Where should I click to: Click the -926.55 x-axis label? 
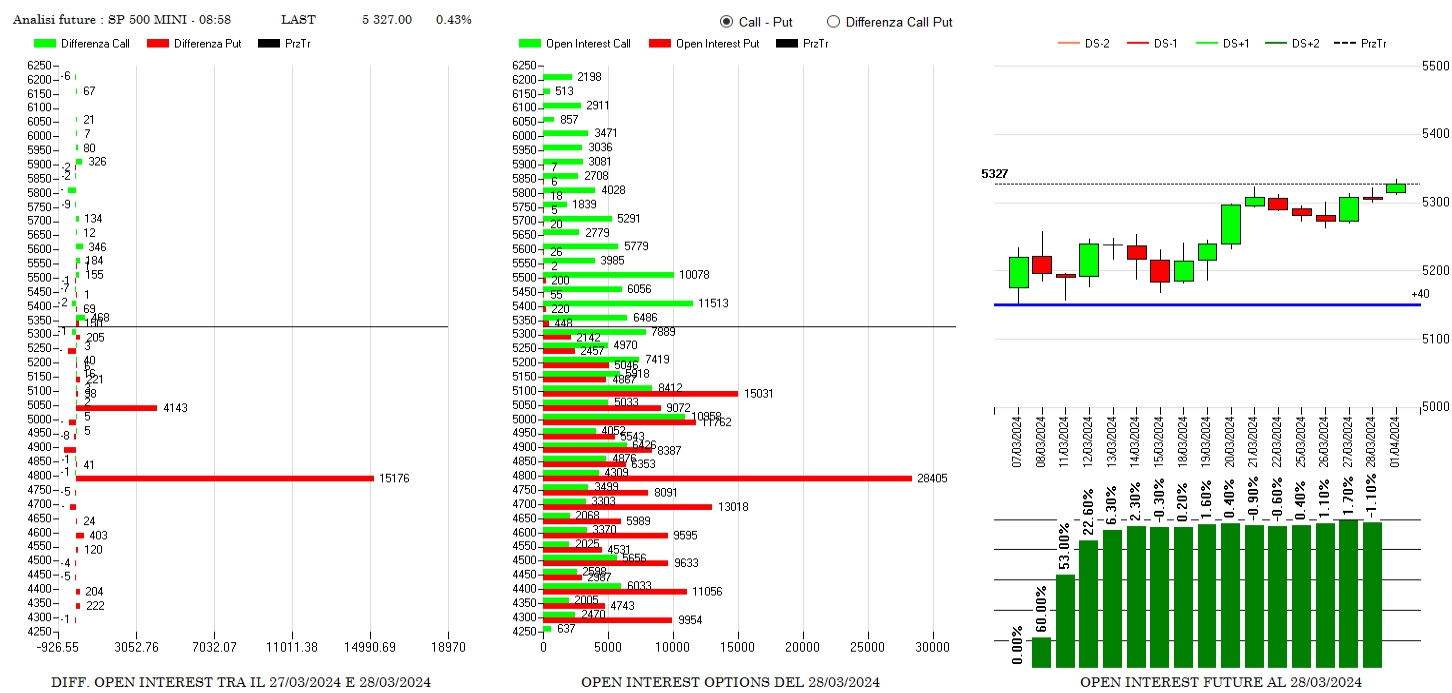coord(57,648)
